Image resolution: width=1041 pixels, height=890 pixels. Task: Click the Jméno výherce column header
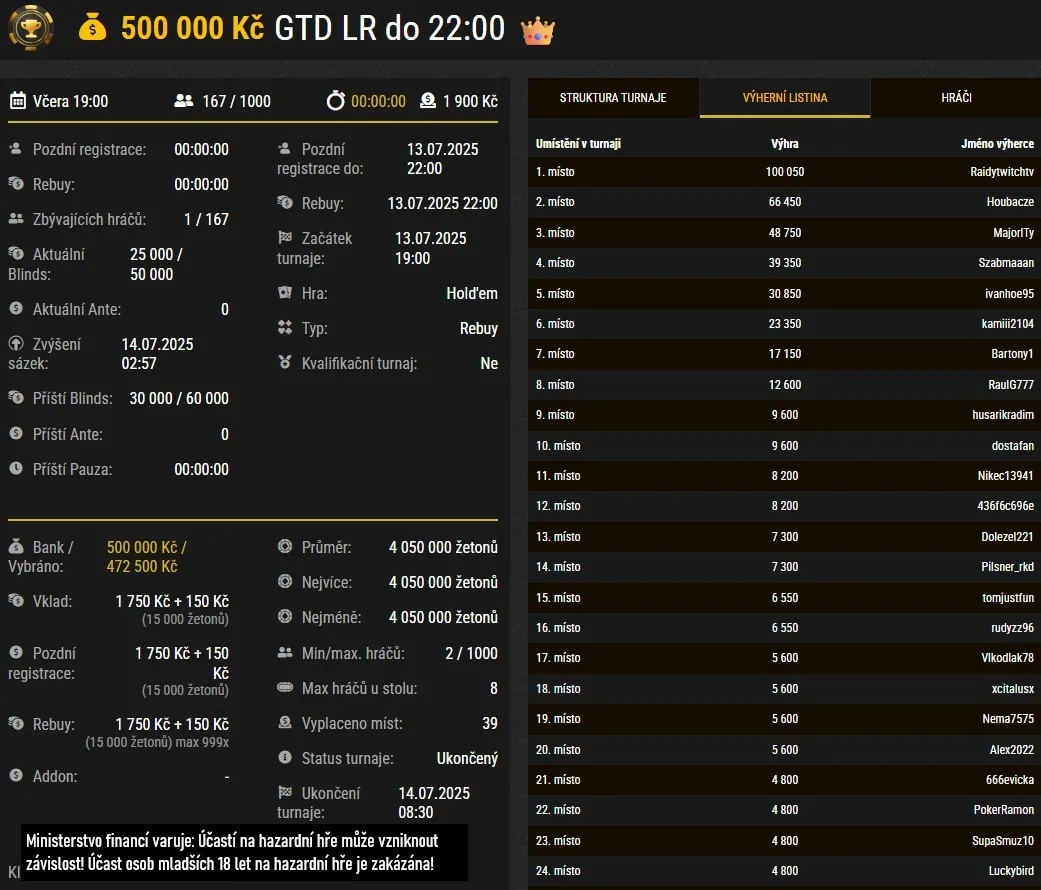[x=997, y=143]
